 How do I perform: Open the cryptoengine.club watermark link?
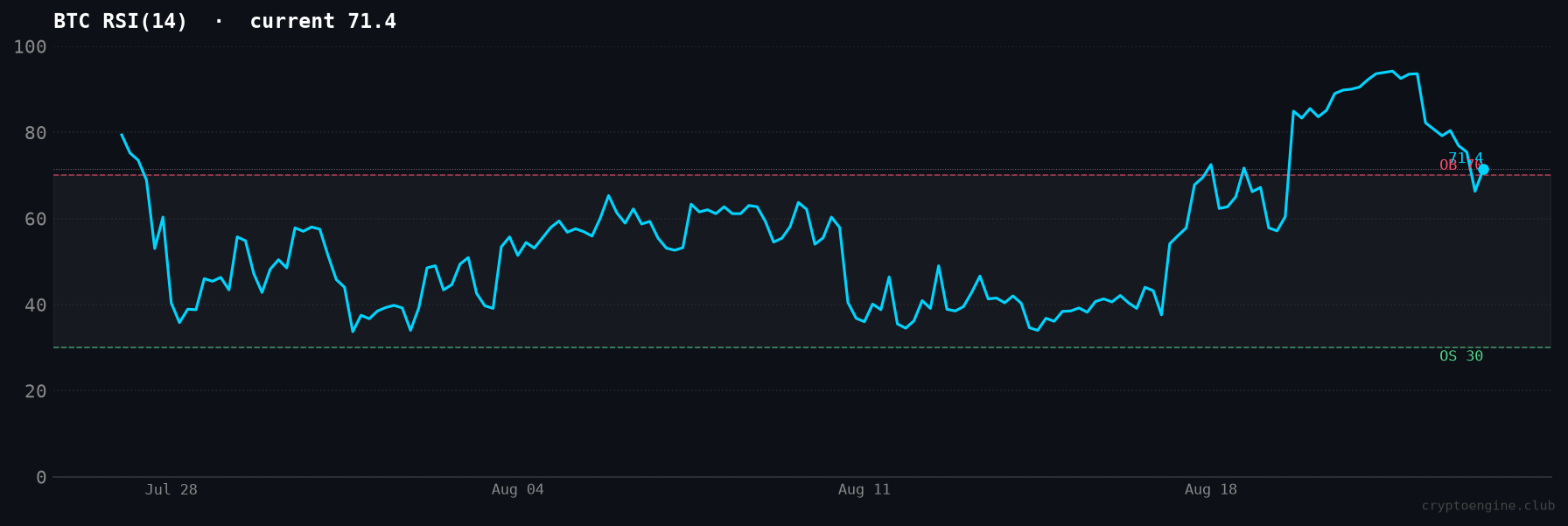click(x=1488, y=506)
